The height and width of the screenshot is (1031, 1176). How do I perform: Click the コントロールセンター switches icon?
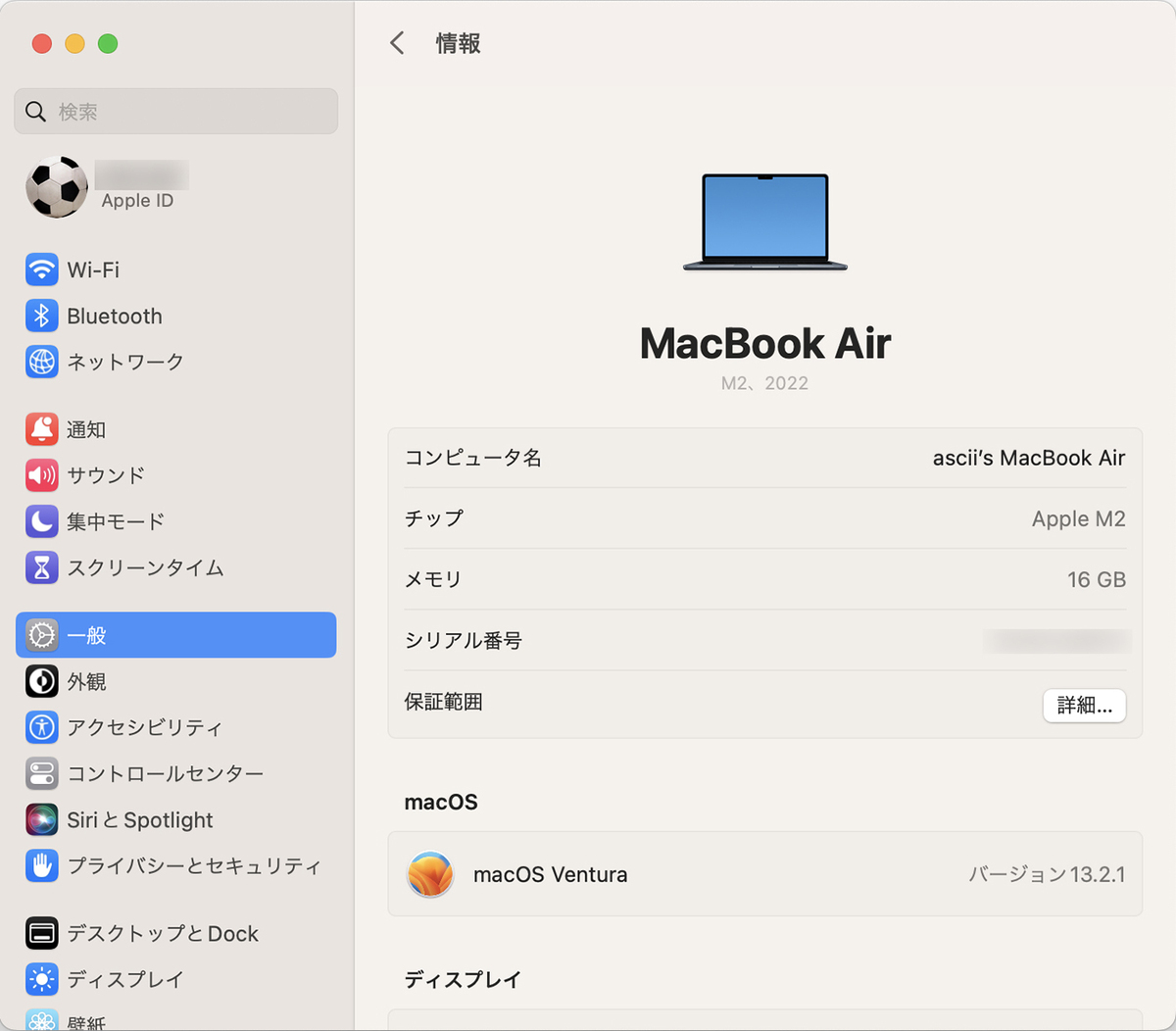[x=42, y=773]
